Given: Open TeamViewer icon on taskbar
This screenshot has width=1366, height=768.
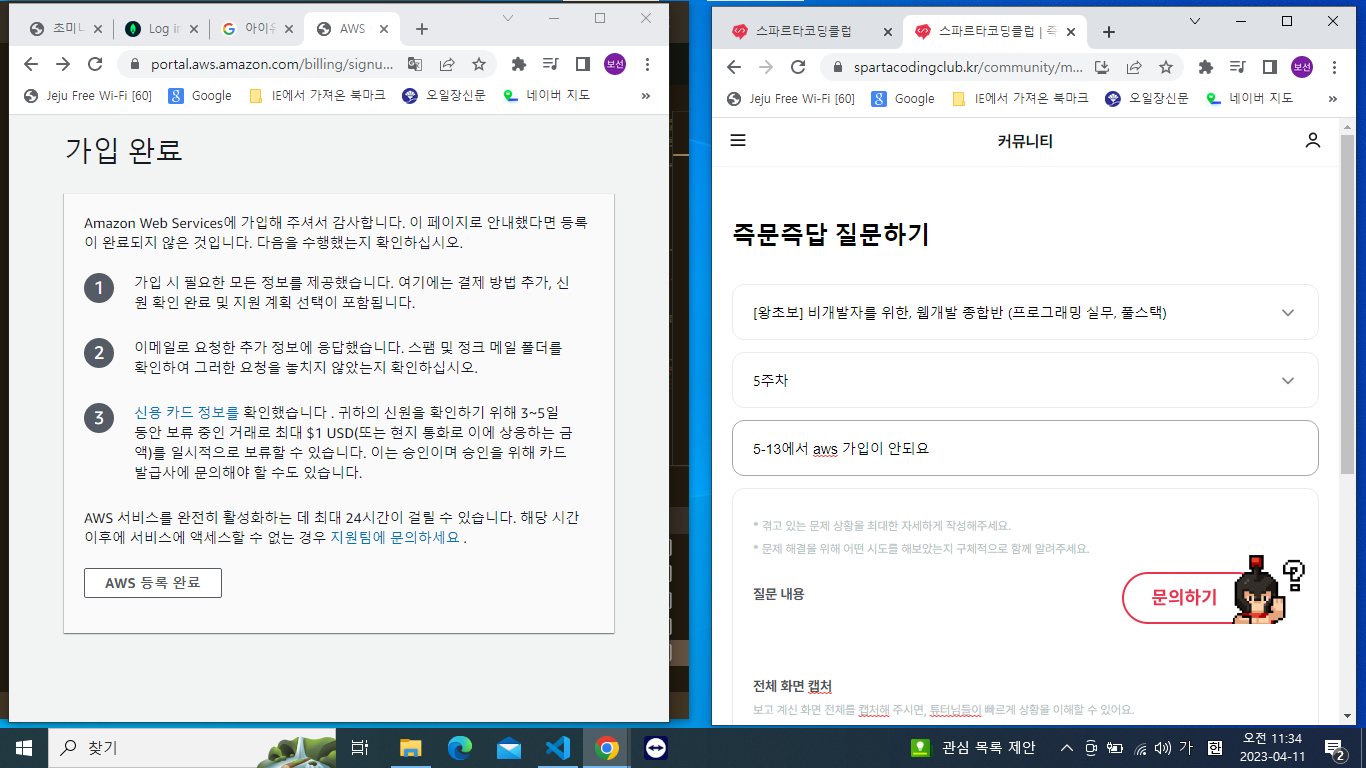Looking at the screenshot, I should 655,747.
